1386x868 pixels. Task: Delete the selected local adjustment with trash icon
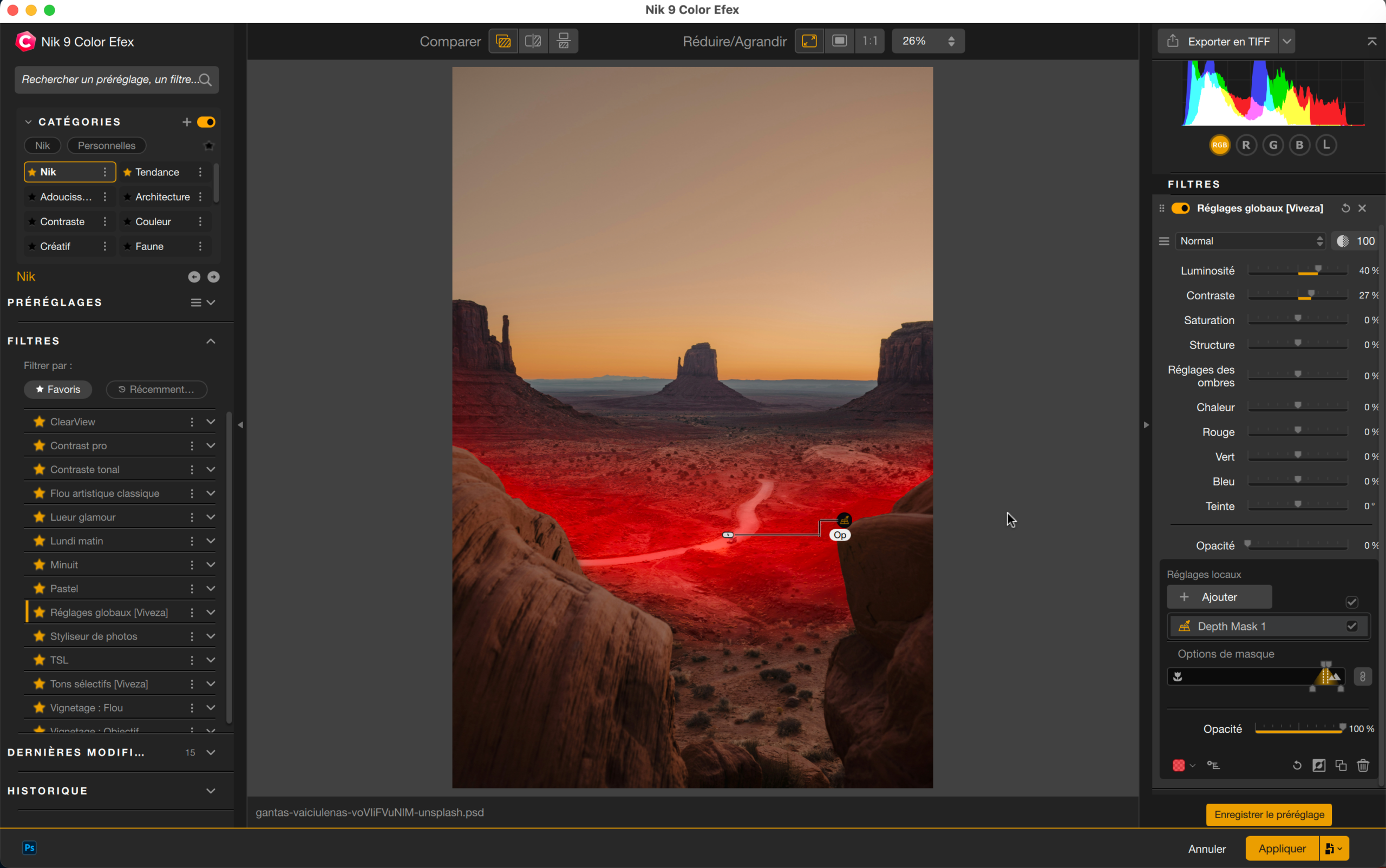tap(1363, 765)
